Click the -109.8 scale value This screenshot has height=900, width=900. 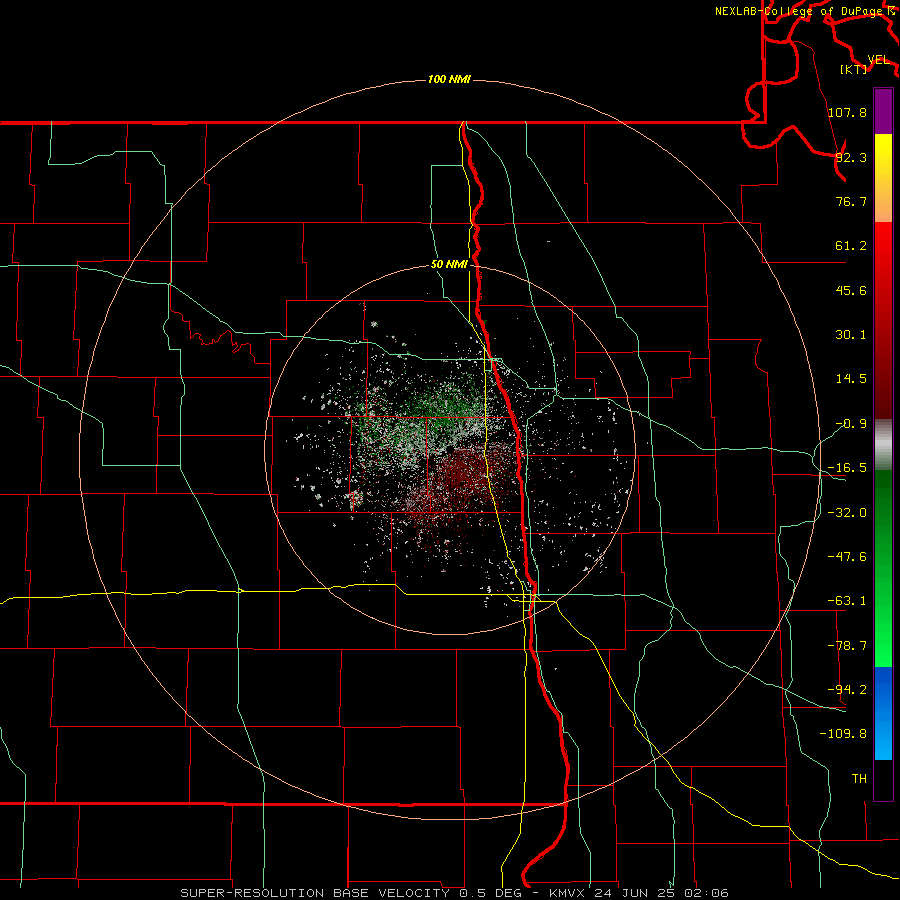click(843, 734)
